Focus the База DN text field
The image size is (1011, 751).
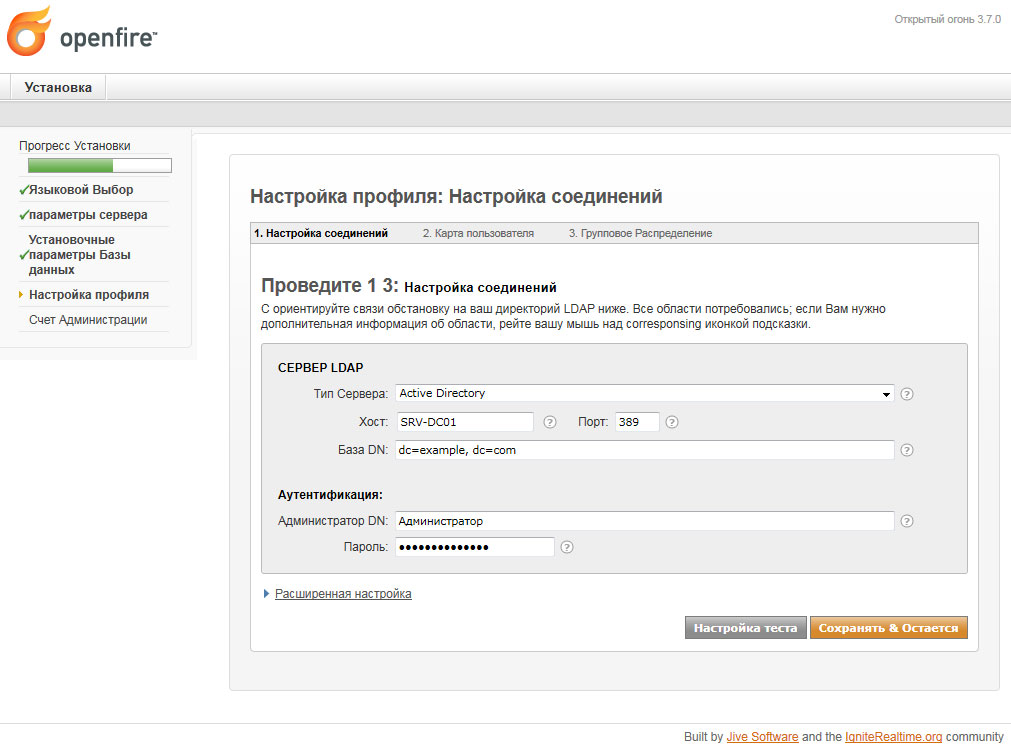click(x=644, y=450)
